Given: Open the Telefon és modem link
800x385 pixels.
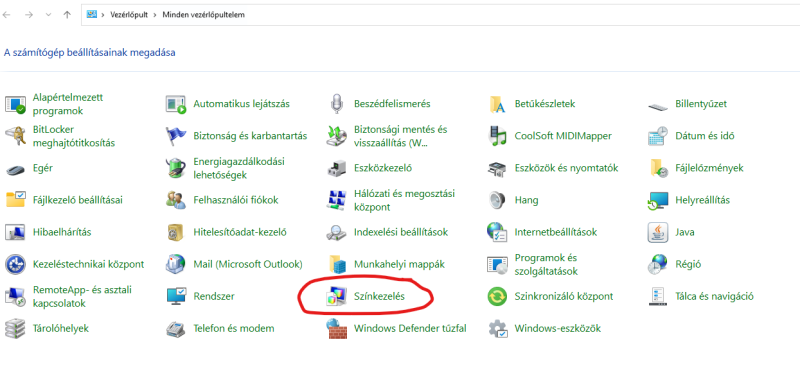Looking at the screenshot, I should point(234,328).
